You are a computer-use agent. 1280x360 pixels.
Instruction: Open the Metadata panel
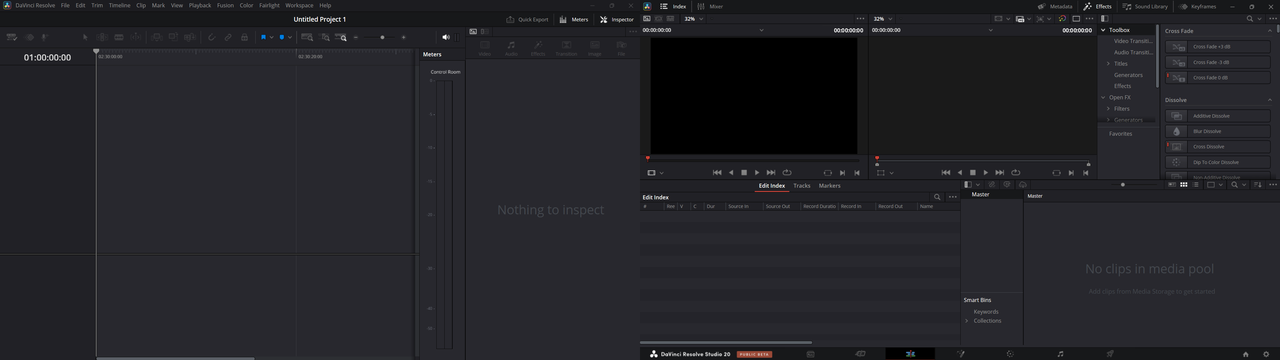coord(1055,6)
